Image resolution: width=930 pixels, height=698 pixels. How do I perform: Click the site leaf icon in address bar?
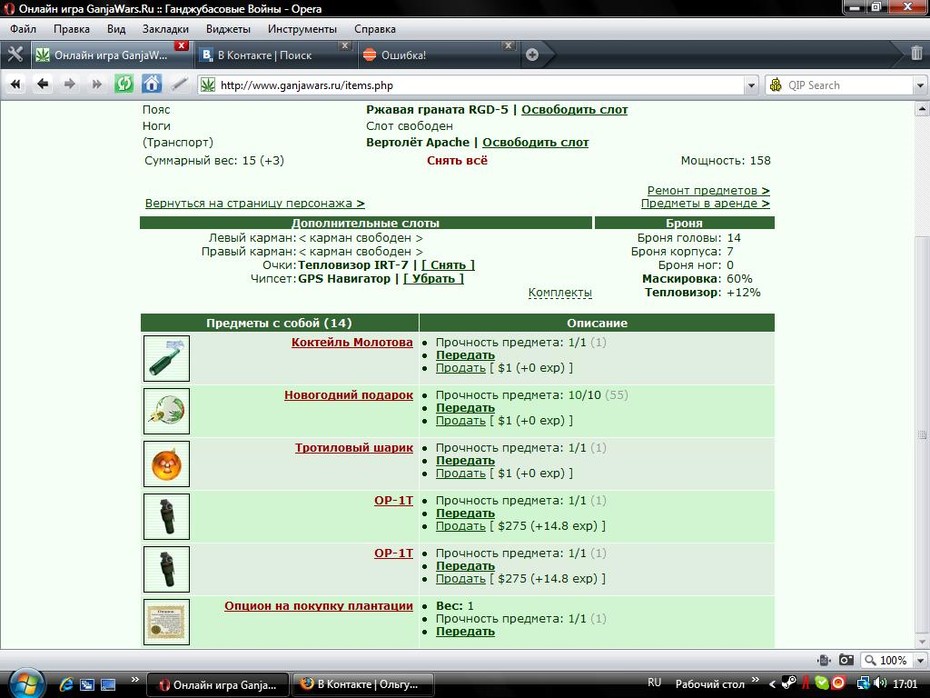pos(208,85)
